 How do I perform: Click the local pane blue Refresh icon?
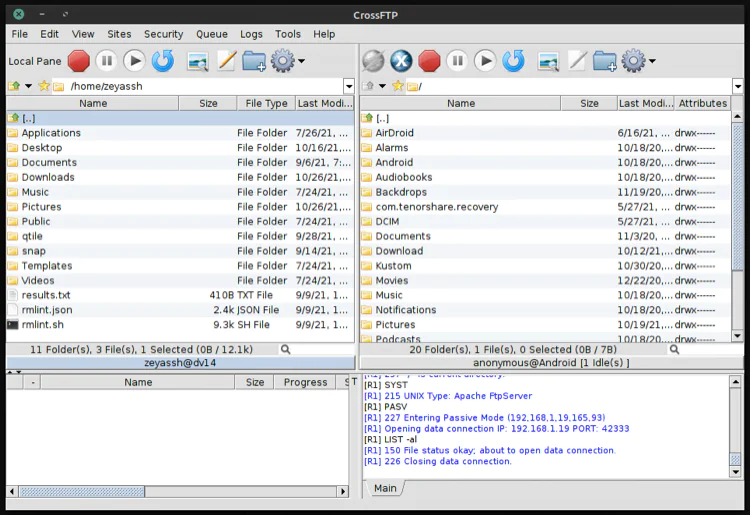[x=162, y=61]
